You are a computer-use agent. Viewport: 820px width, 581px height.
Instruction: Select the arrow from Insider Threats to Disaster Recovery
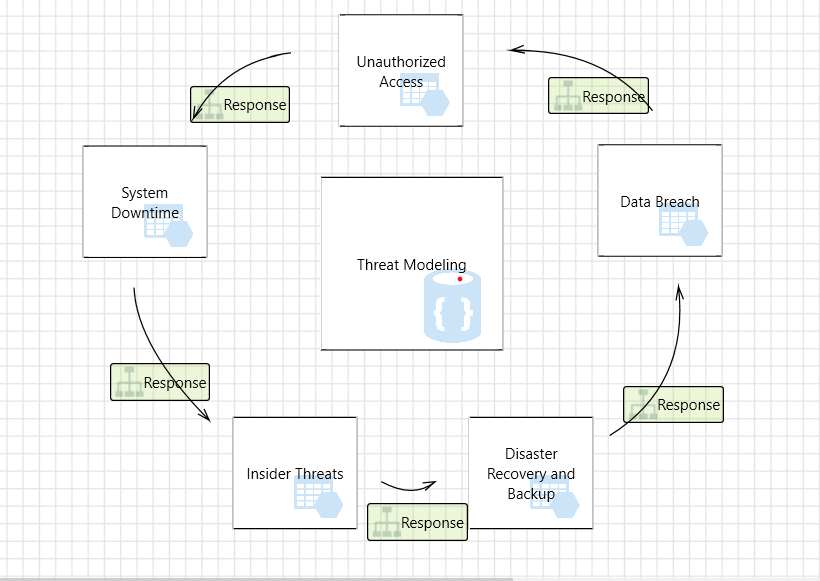tap(409, 489)
